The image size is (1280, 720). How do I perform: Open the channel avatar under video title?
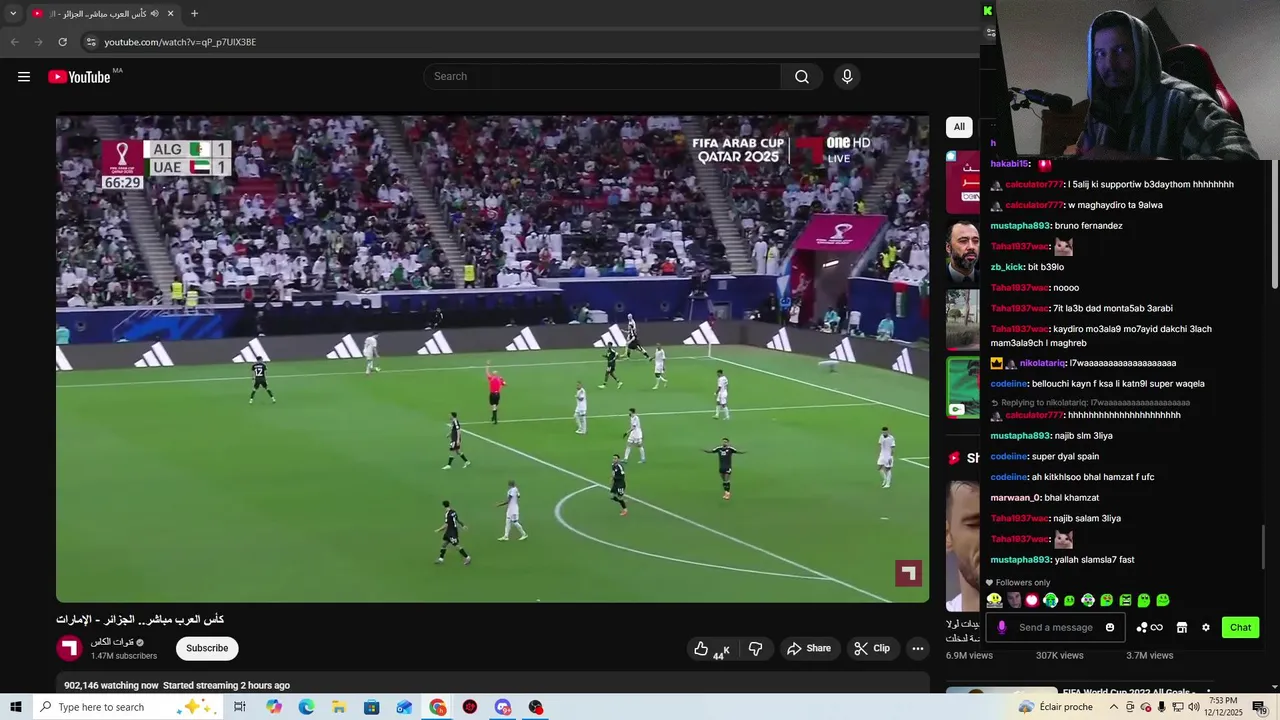(x=69, y=648)
